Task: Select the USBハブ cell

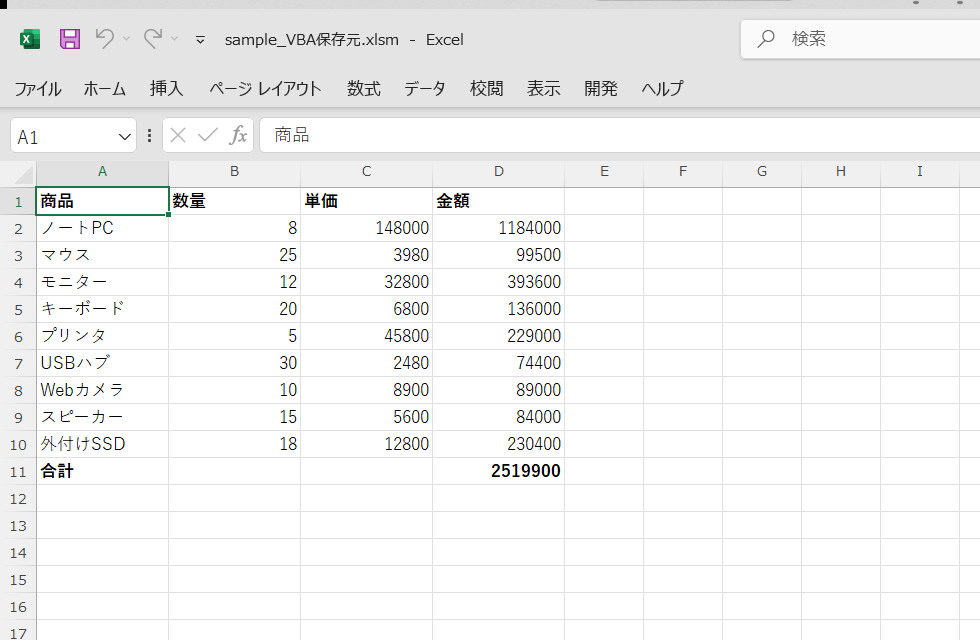Action: point(102,363)
